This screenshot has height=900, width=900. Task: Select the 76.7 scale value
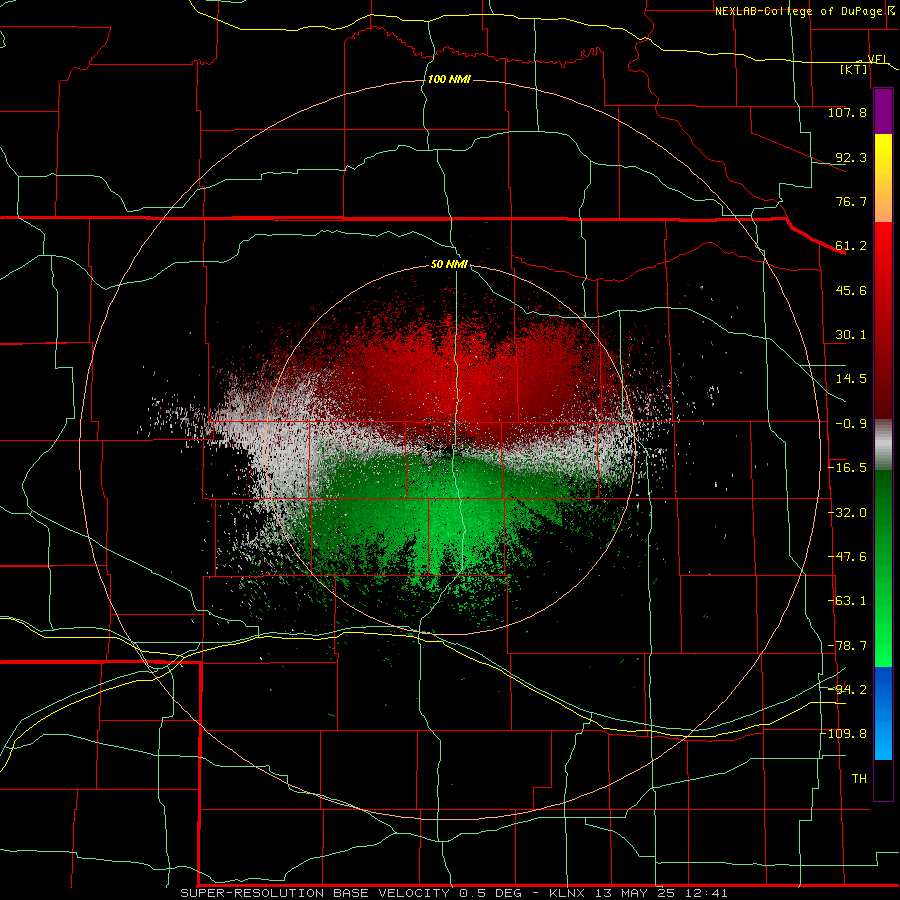coord(851,201)
